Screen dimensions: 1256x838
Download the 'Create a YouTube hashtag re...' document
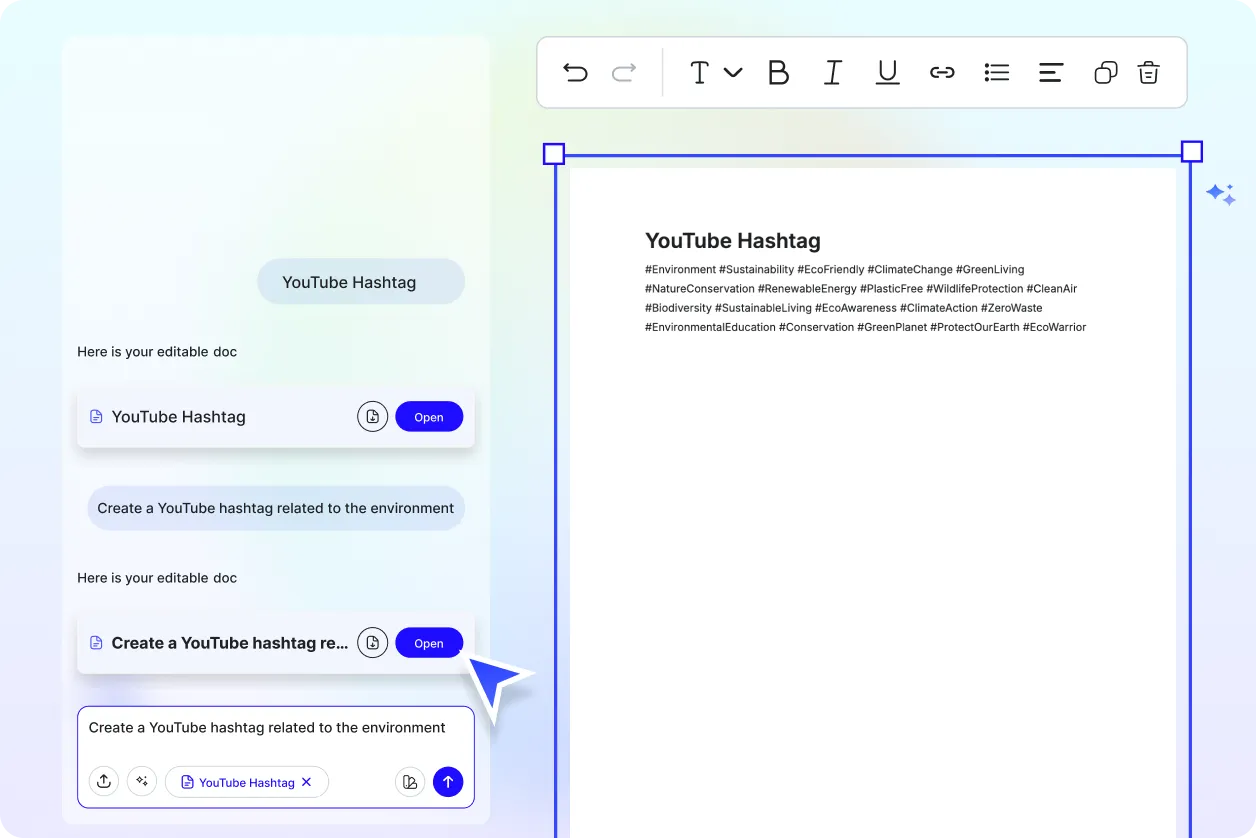coord(372,643)
